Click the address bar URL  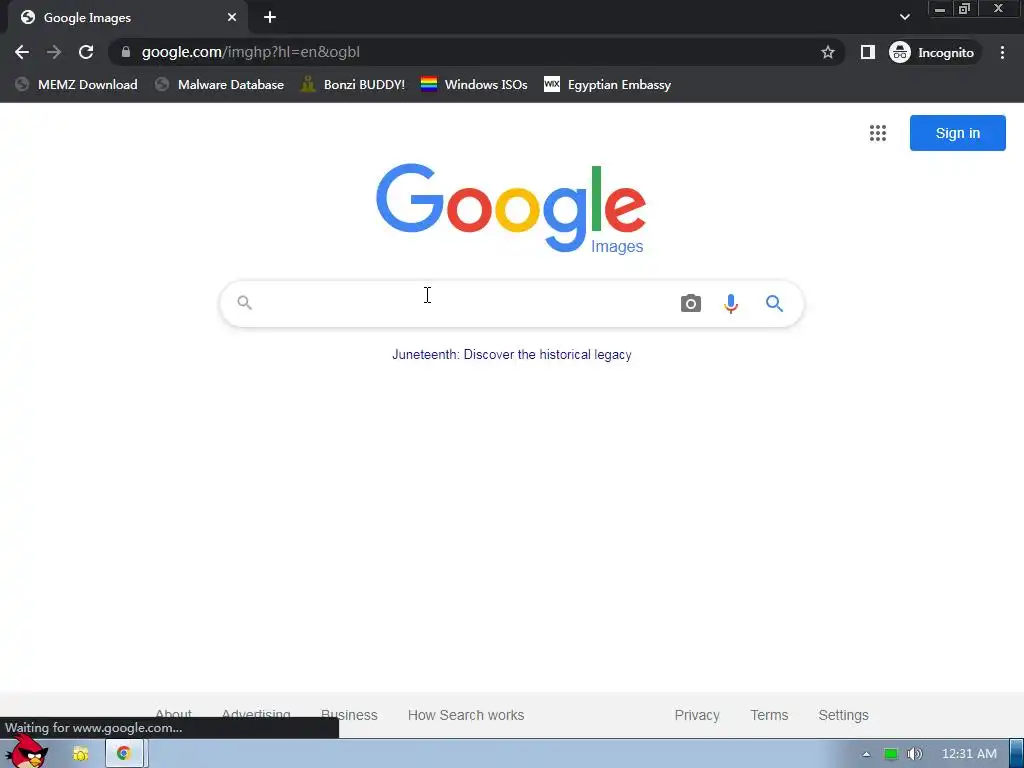click(x=250, y=52)
